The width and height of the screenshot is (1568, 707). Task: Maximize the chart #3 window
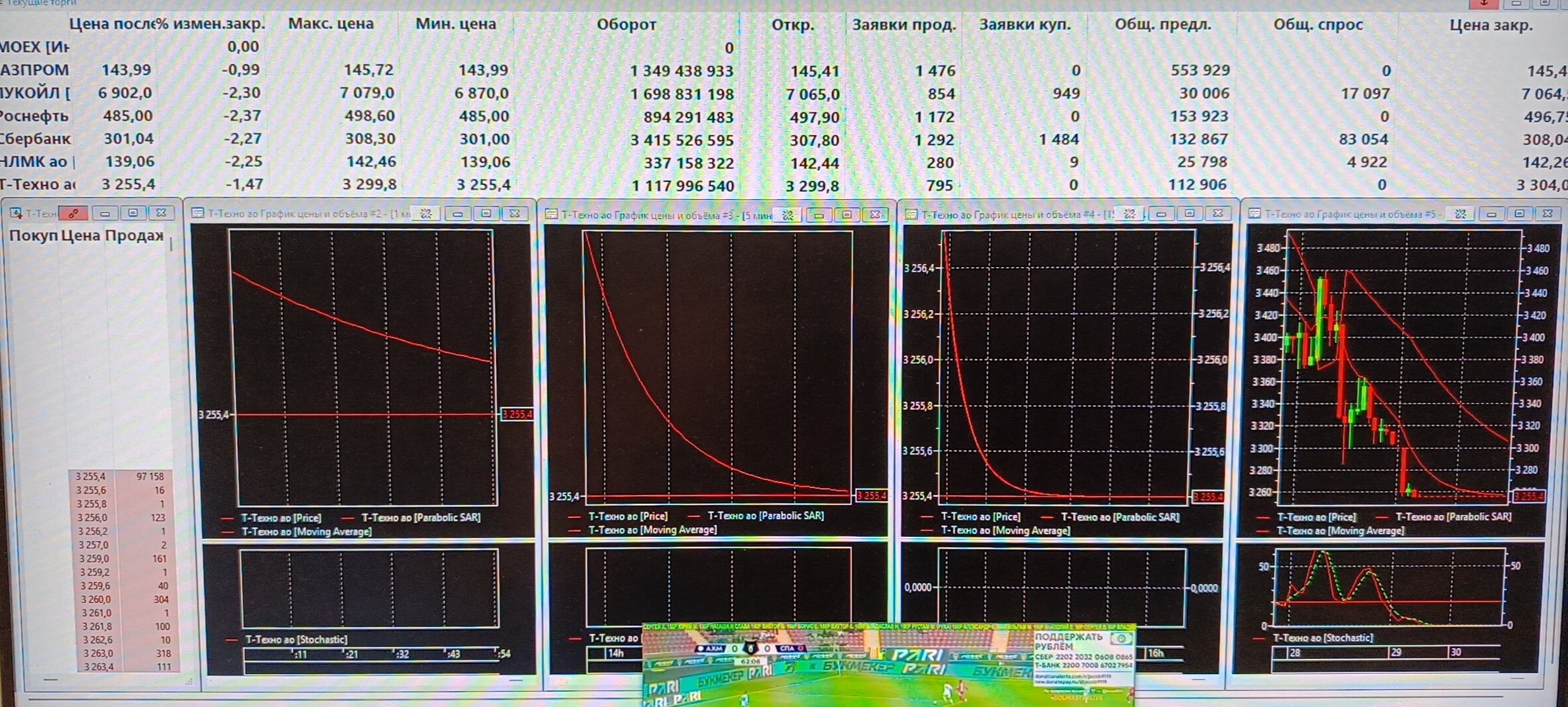[x=847, y=215]
